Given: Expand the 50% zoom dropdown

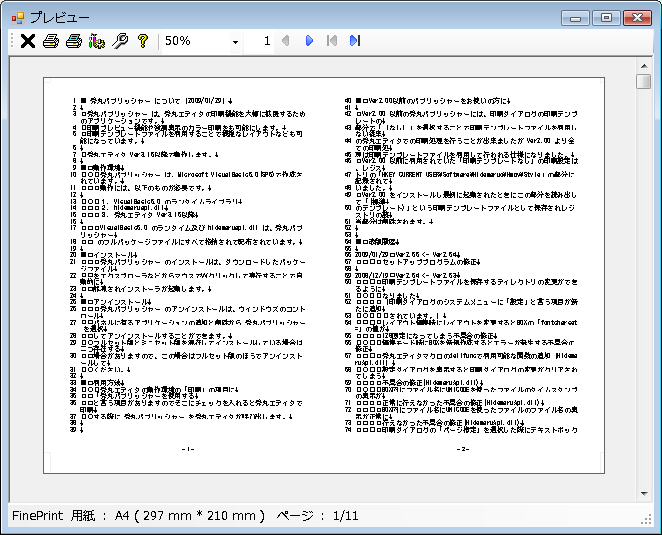Looking at the screenshot, I should click(x=236, y=42).
